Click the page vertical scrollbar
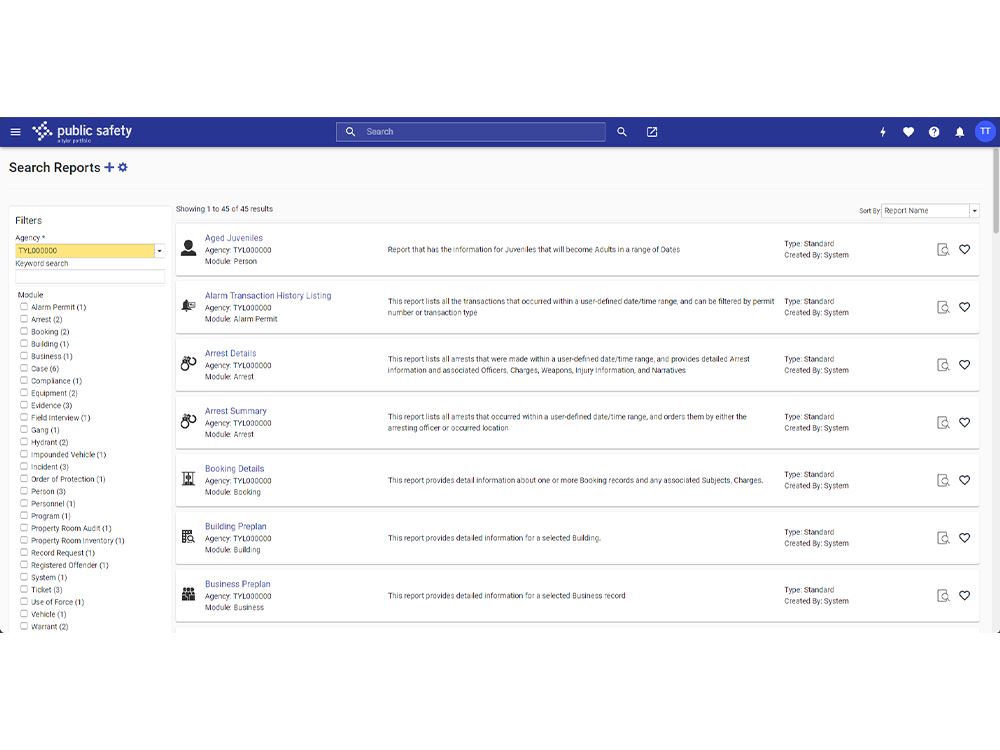1000x750 pixels. click(x=996, y=191)
